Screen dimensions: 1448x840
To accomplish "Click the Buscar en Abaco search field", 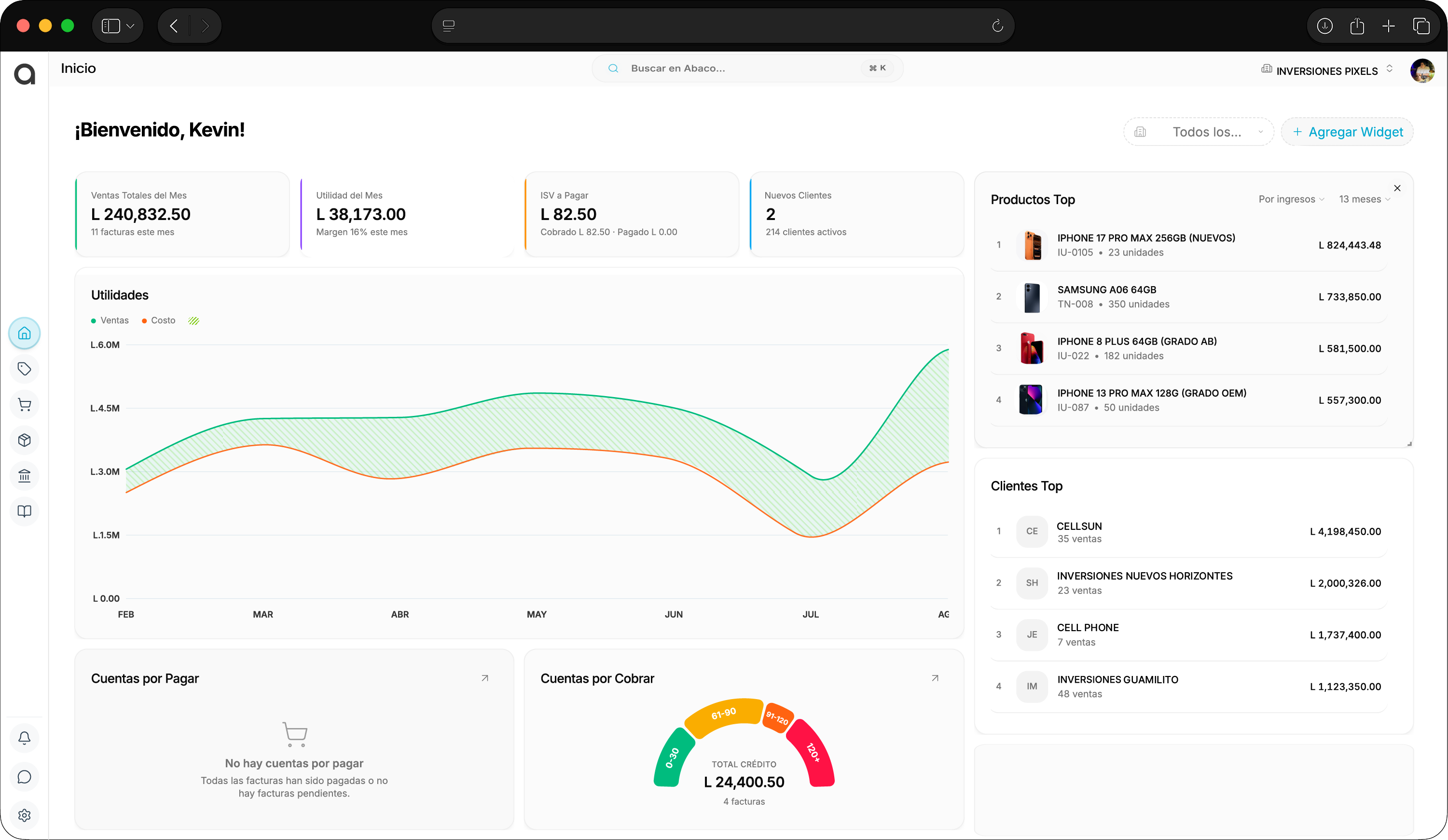I will click(747, 69).
